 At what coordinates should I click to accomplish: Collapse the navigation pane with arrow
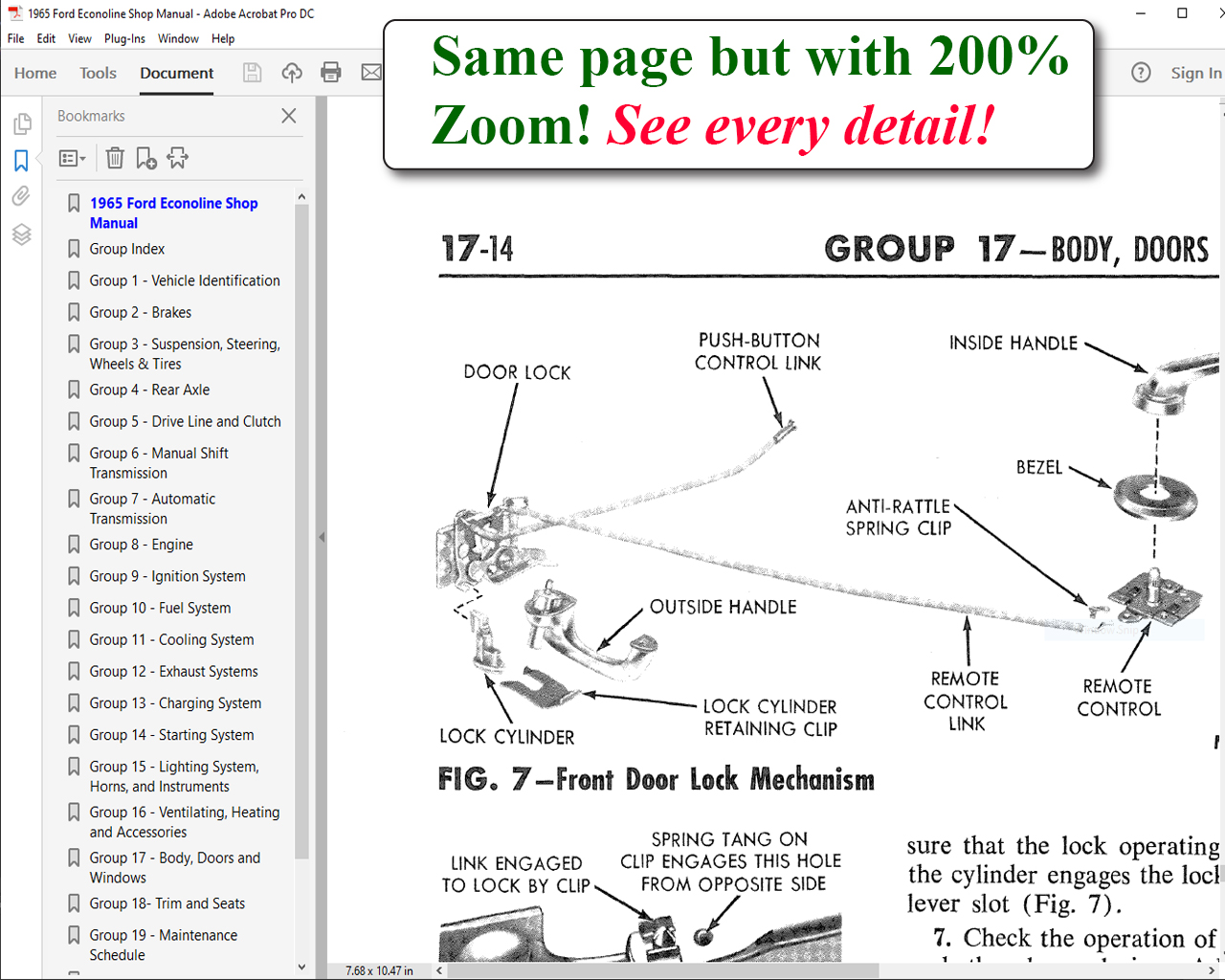coord(322,538)
